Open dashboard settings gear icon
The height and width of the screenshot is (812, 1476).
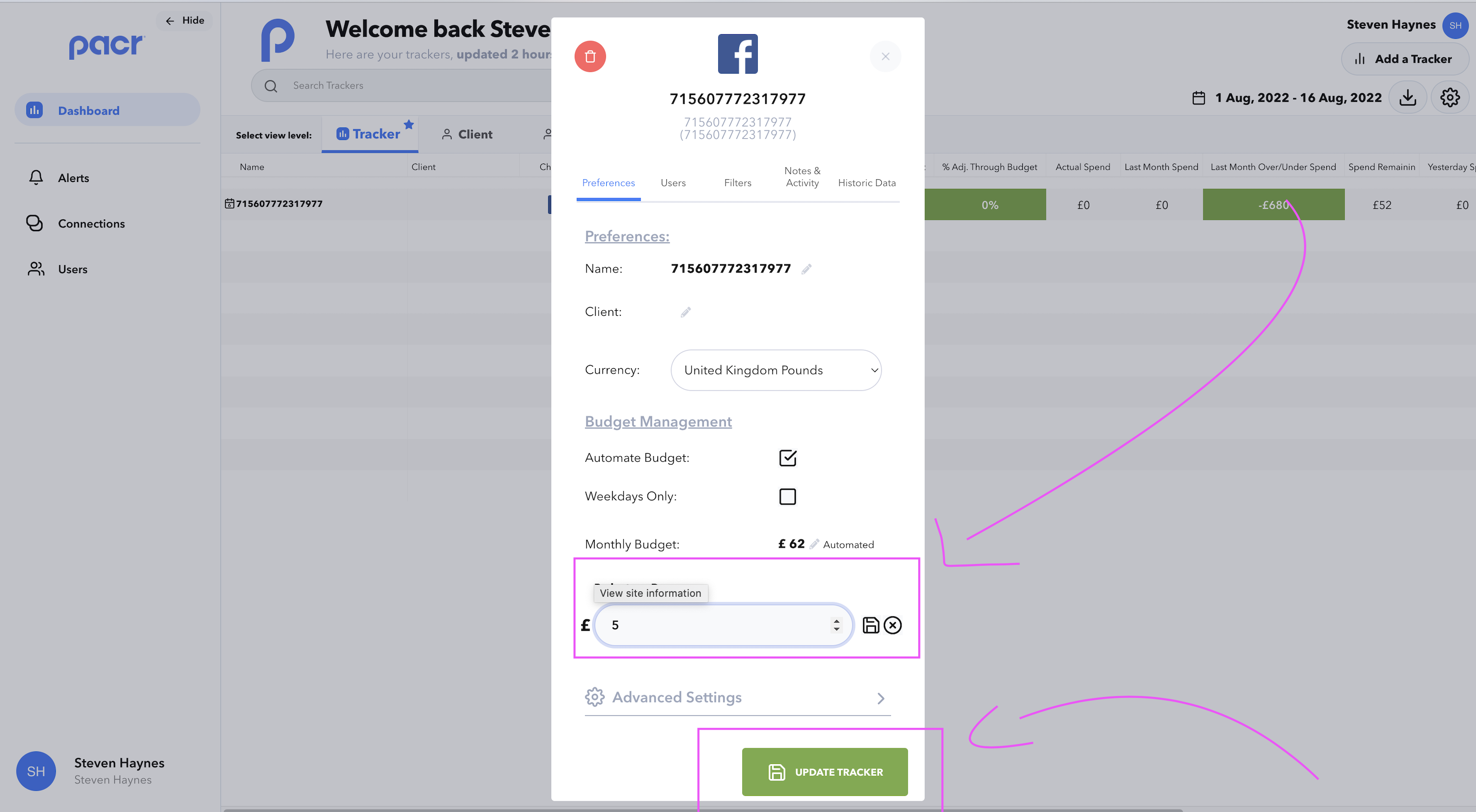tap(1450, 97)
